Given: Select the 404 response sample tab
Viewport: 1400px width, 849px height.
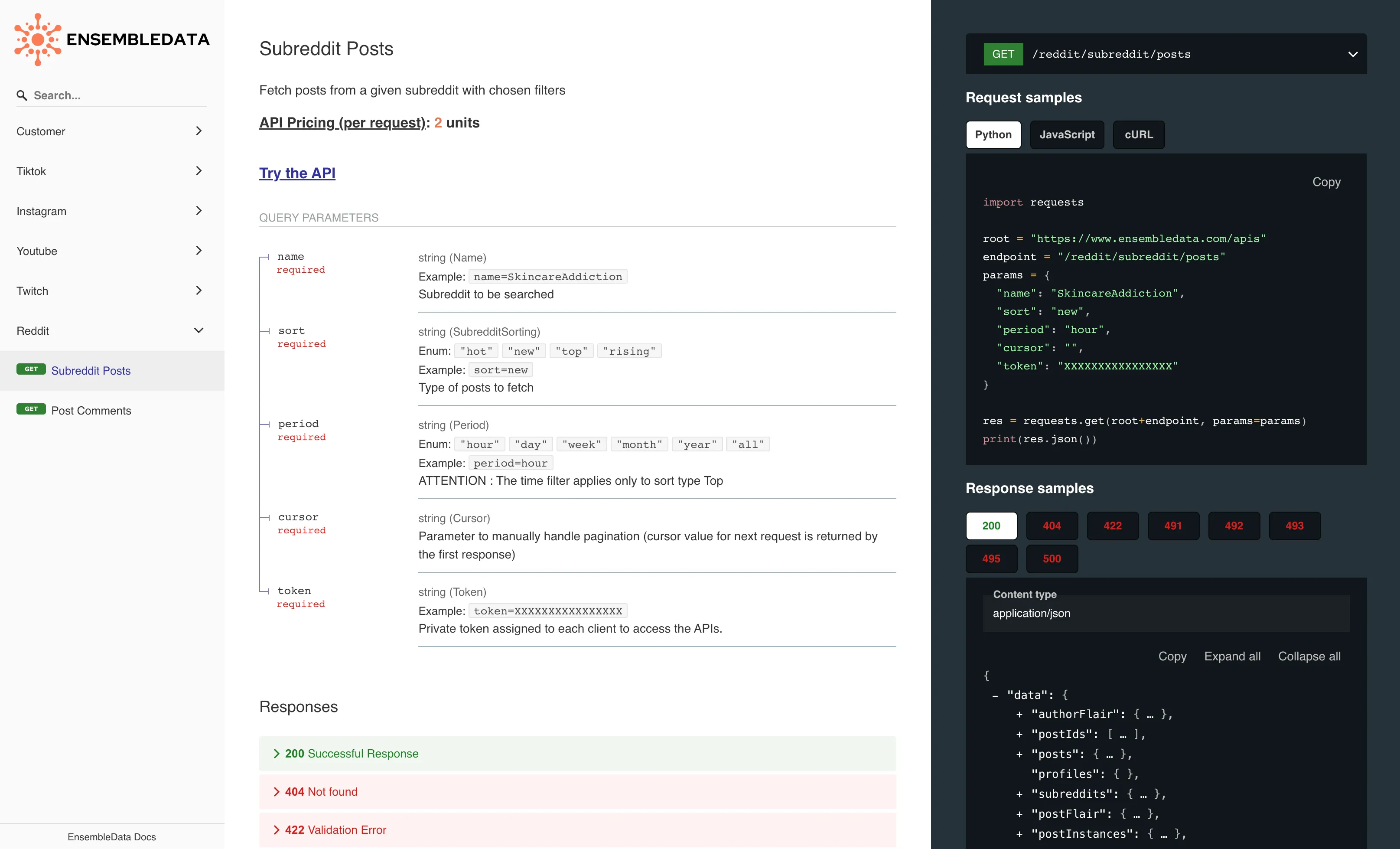Looking at the screenshot, I should point(1052,526).
